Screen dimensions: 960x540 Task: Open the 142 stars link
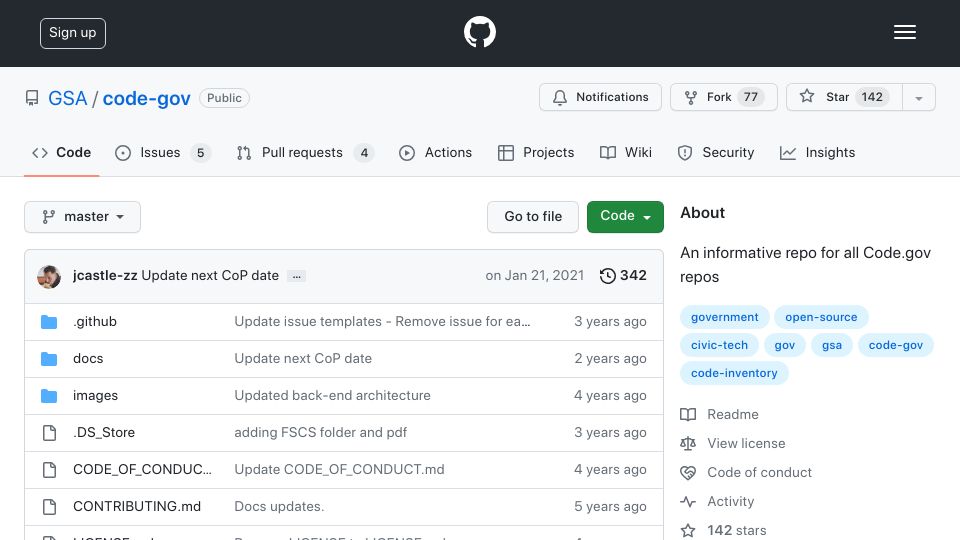click(737, 530)
